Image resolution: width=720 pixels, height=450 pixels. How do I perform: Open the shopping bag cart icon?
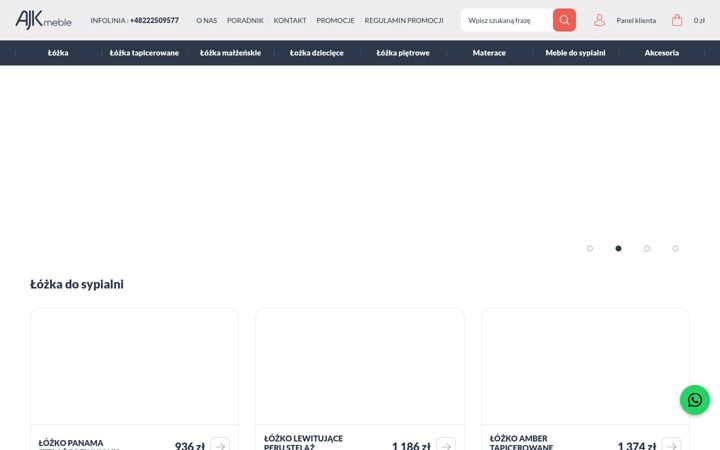pyautogui.click(x=677, y=20)
